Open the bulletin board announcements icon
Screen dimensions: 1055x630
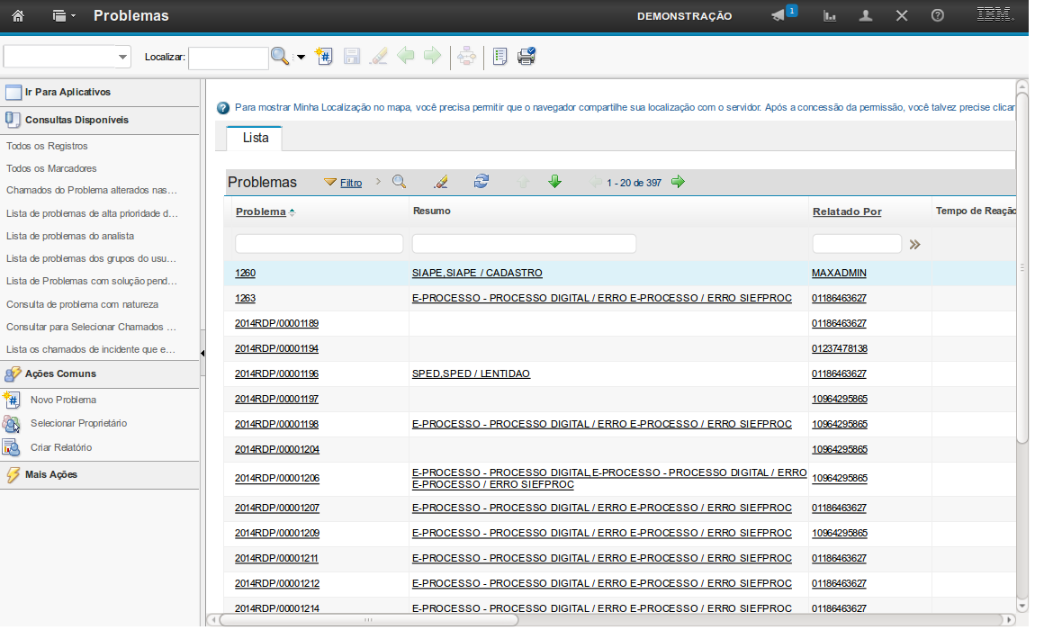pyautogui.click(x=780, y=16)
